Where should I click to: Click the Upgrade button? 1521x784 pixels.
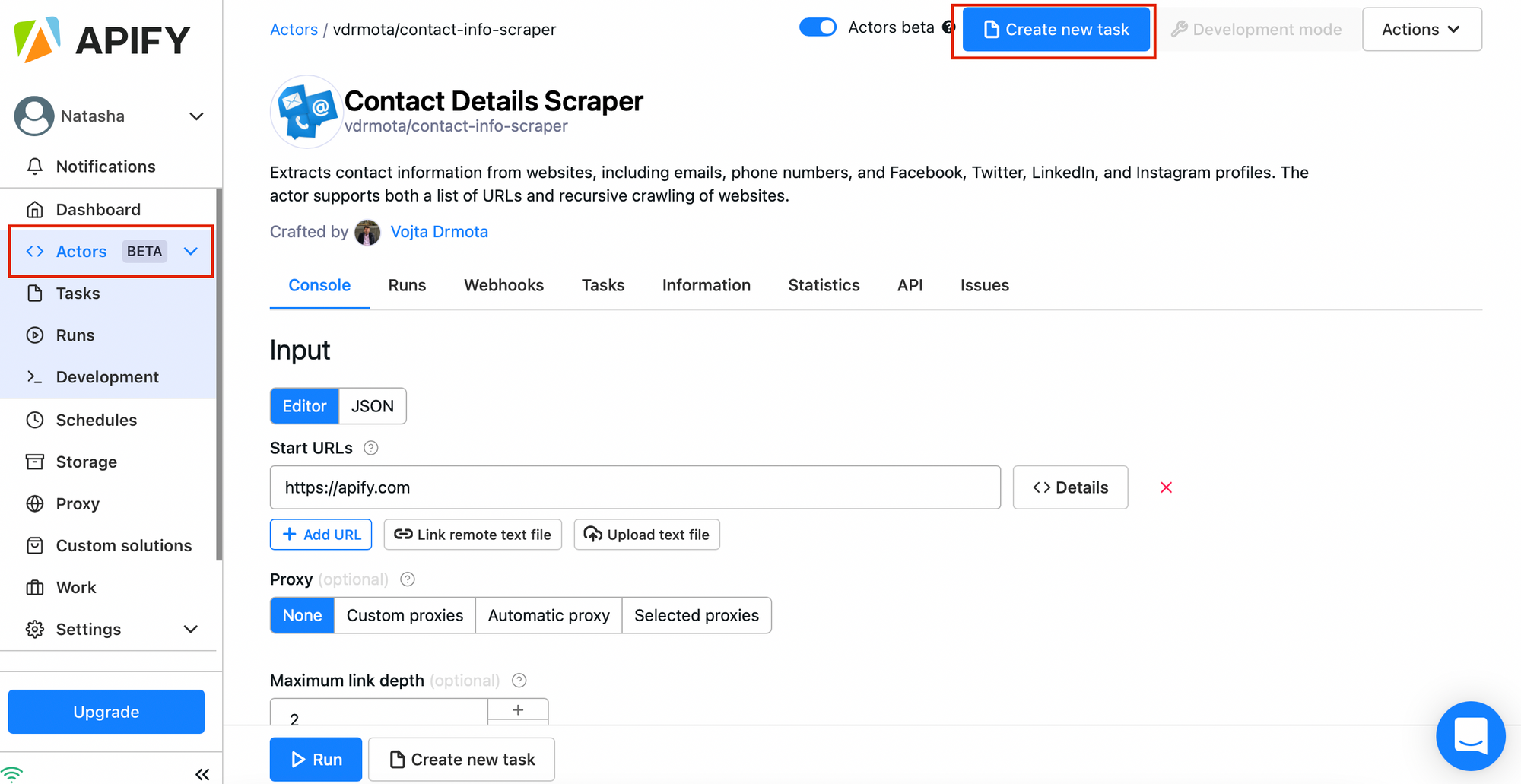(106, 712)
